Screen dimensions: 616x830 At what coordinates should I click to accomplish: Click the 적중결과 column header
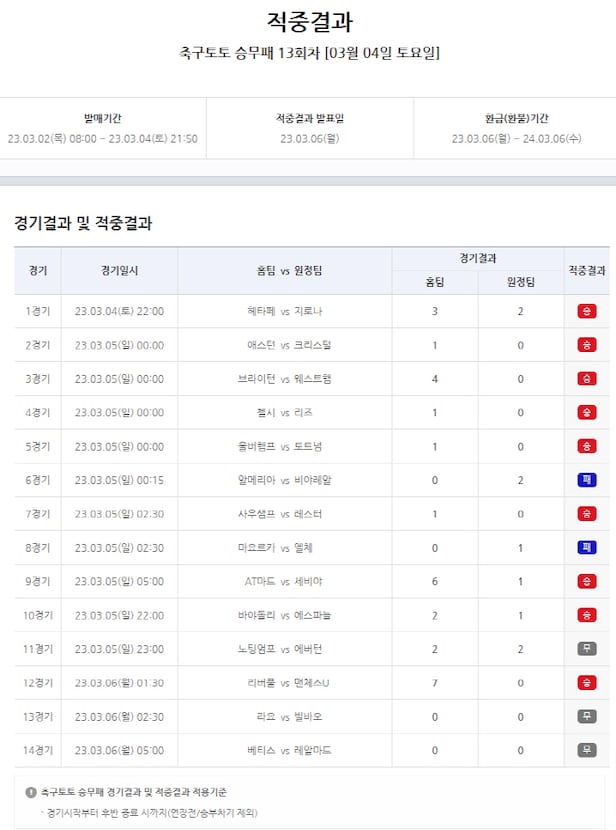(x=586, y=270)
